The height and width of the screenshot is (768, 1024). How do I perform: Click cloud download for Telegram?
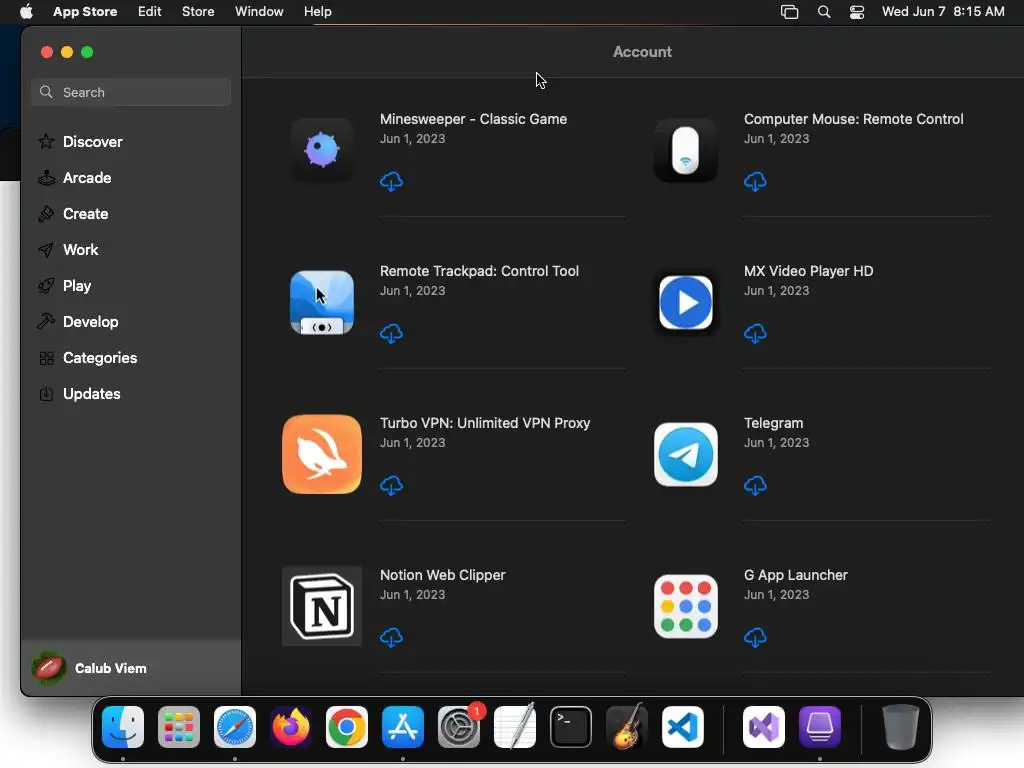pyautogui.click(x=755, y=486)
